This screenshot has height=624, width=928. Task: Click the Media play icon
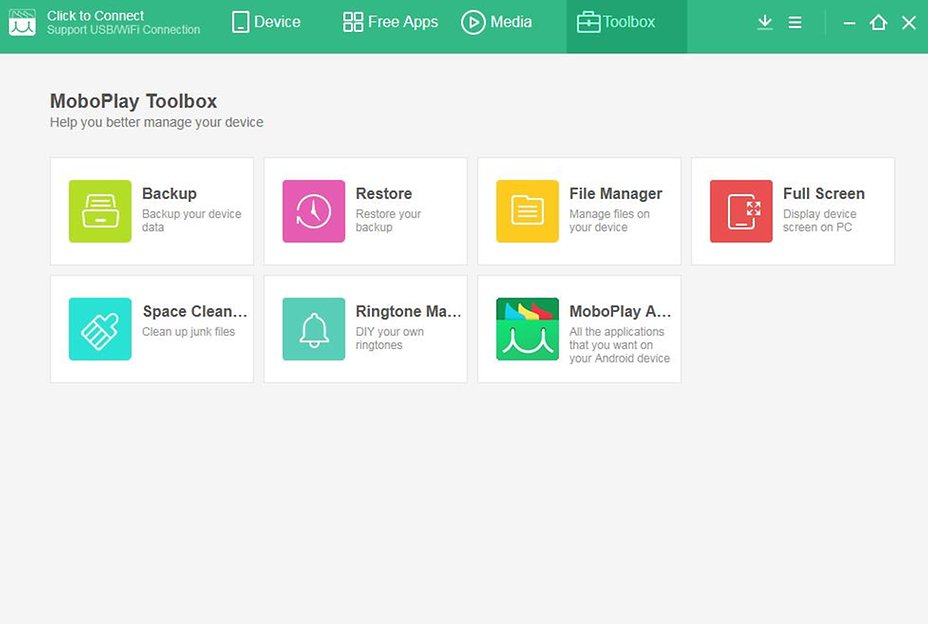[473, 22]
